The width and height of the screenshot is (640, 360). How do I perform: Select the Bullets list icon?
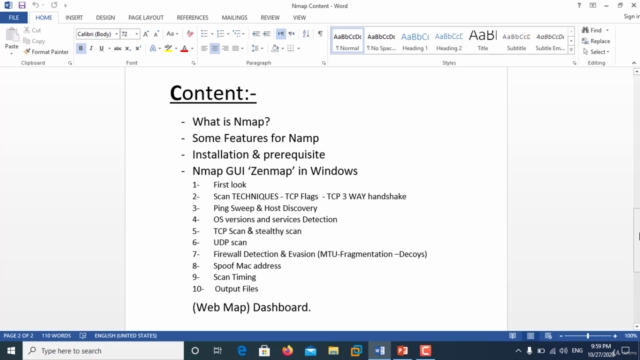(204, 34)
